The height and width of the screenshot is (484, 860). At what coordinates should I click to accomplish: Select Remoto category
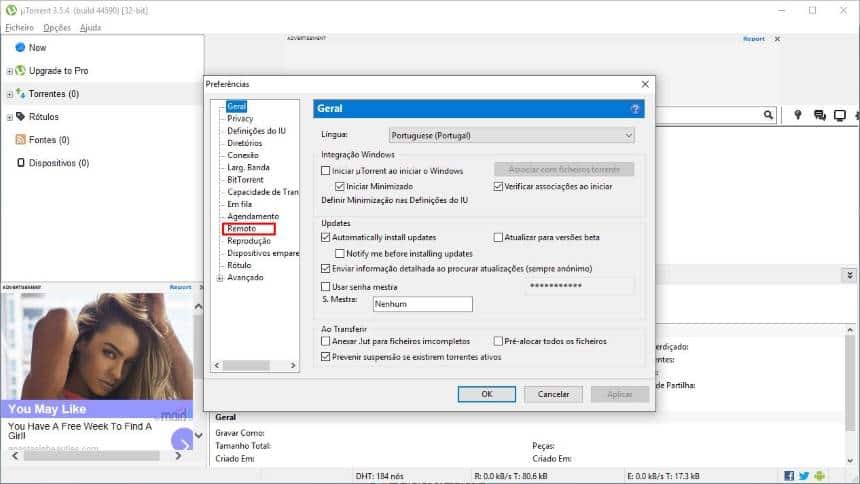point(241,228)
